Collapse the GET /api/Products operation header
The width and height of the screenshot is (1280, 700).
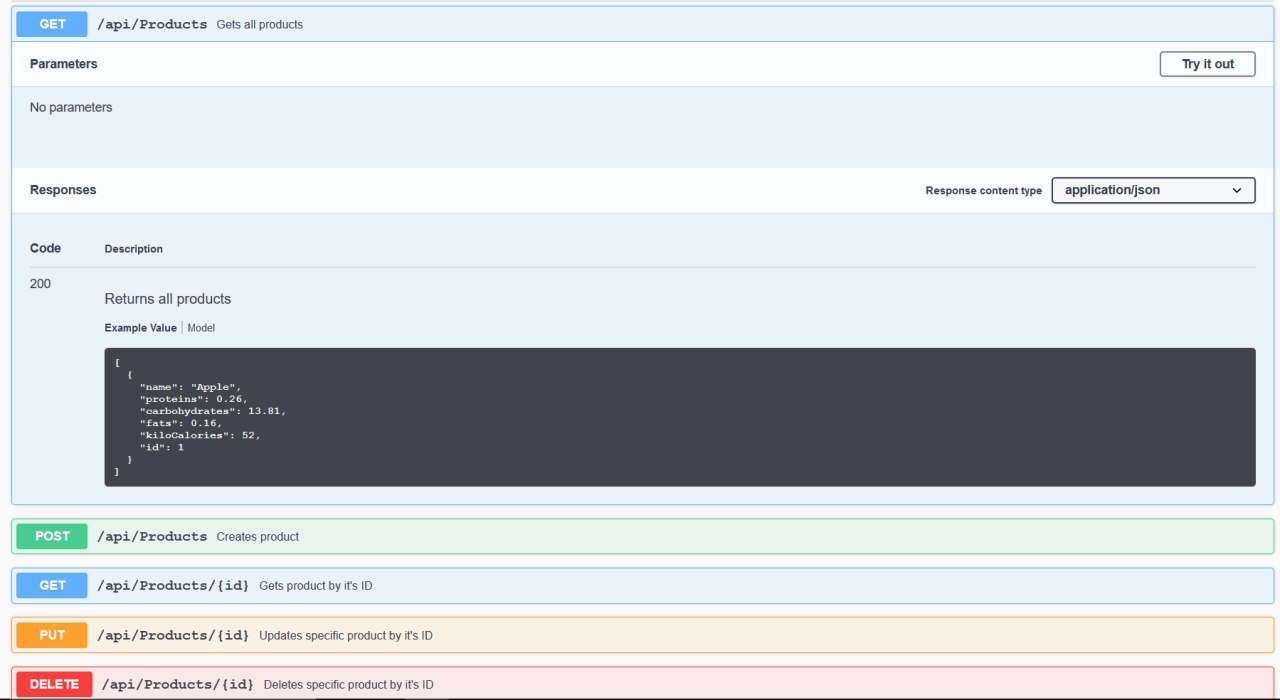pyautogui.click(x=643, y=24)
